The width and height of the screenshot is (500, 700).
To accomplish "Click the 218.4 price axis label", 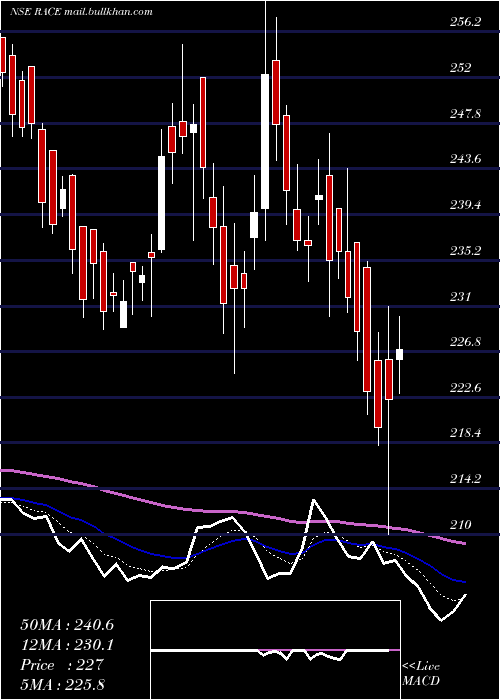I will coord(464,432).
